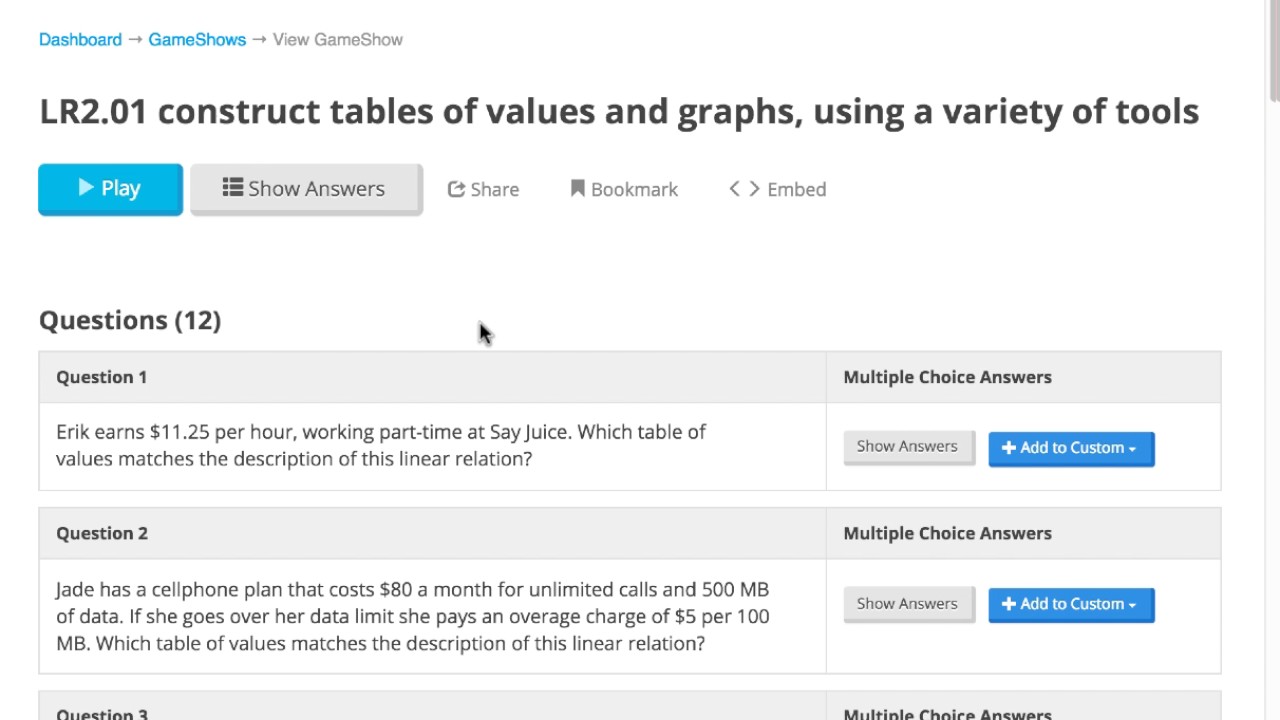Open Add to Custom dropdown for Question 1
The width and height of the screenshot is (1280, 720).
[x=1132, y=449]
